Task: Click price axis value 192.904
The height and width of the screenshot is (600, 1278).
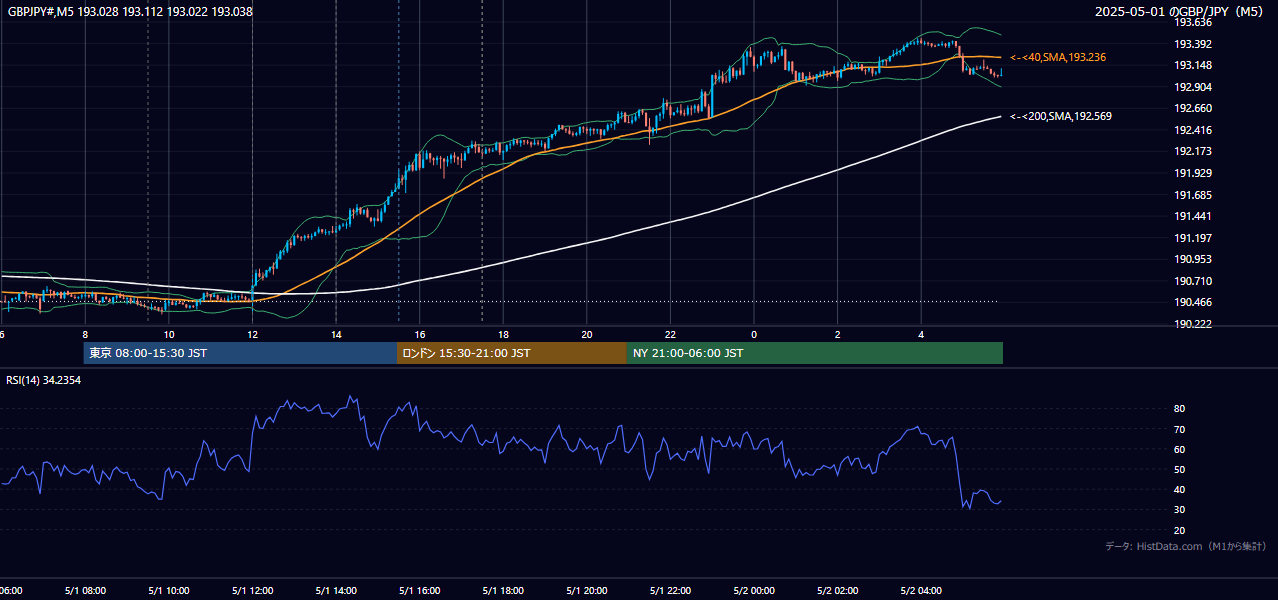Action: [1192, 87]
